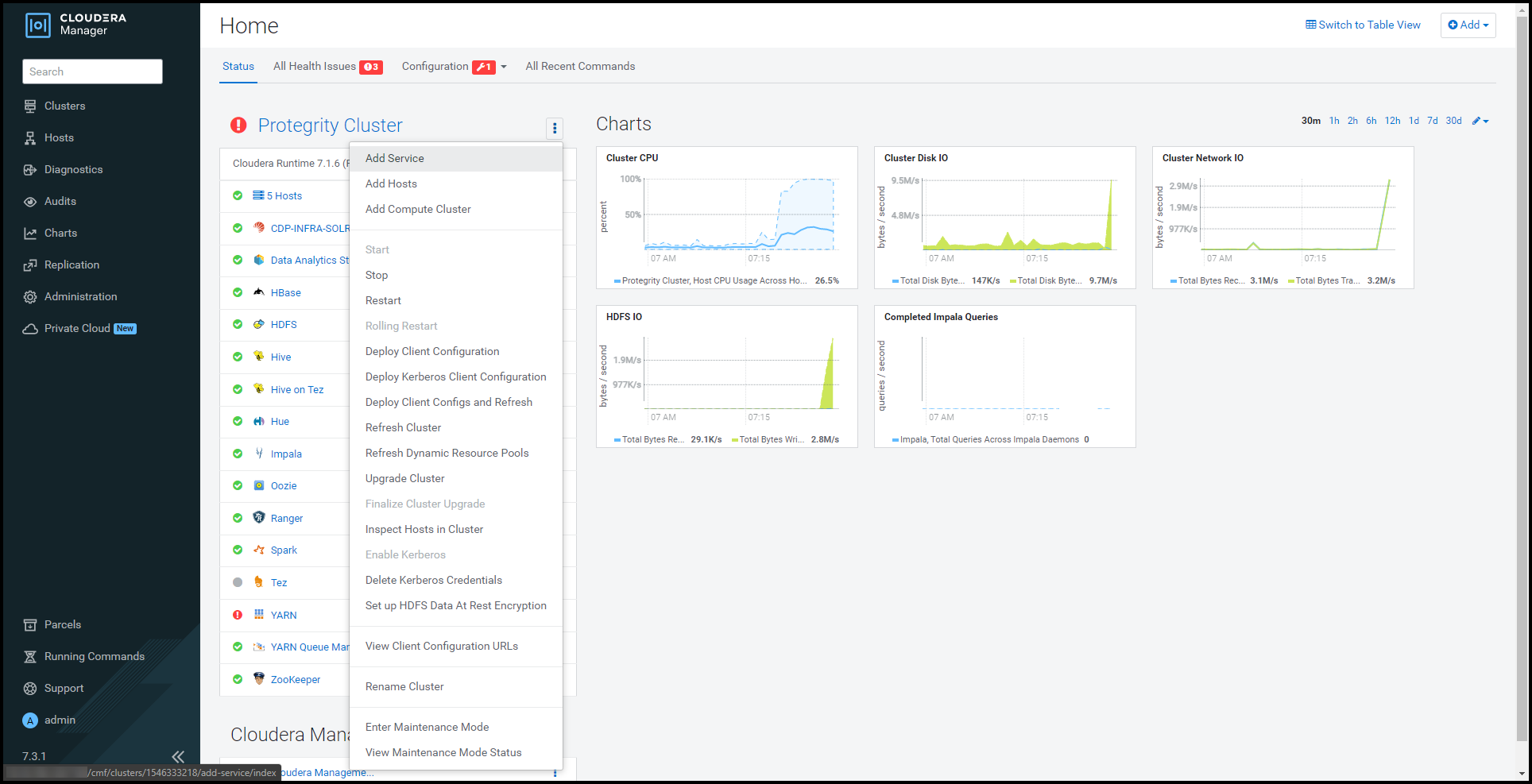Switch to All Health Issues tab
Screen dimensions: 1532x784
(315, 67)
